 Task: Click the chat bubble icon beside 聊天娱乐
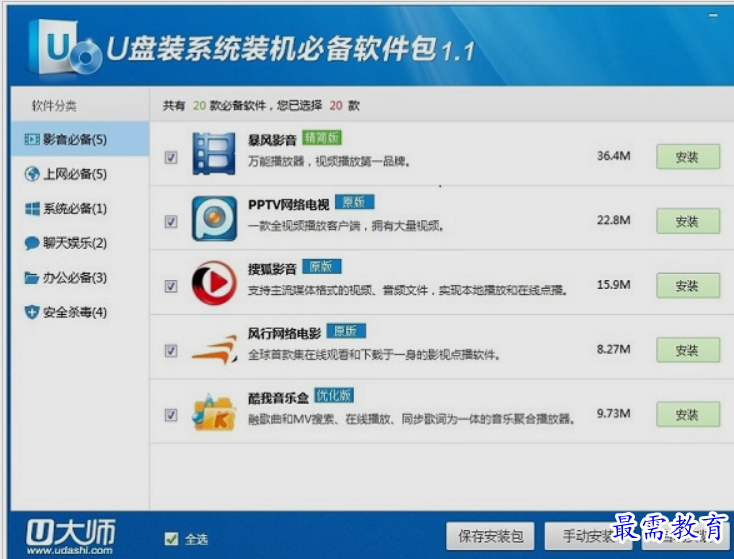coord(32,243)
